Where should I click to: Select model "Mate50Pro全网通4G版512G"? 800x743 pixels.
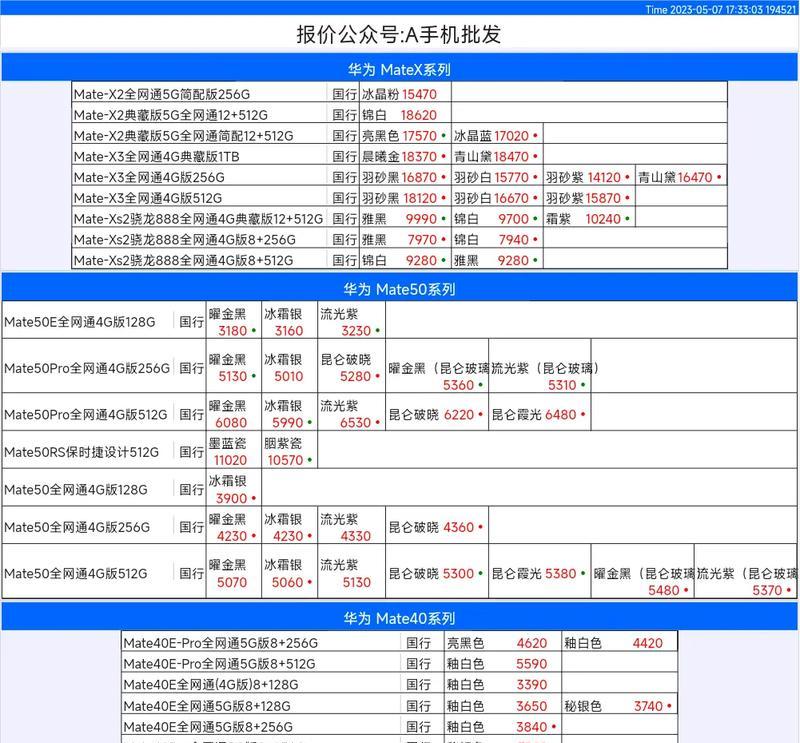tap(86, 414)
